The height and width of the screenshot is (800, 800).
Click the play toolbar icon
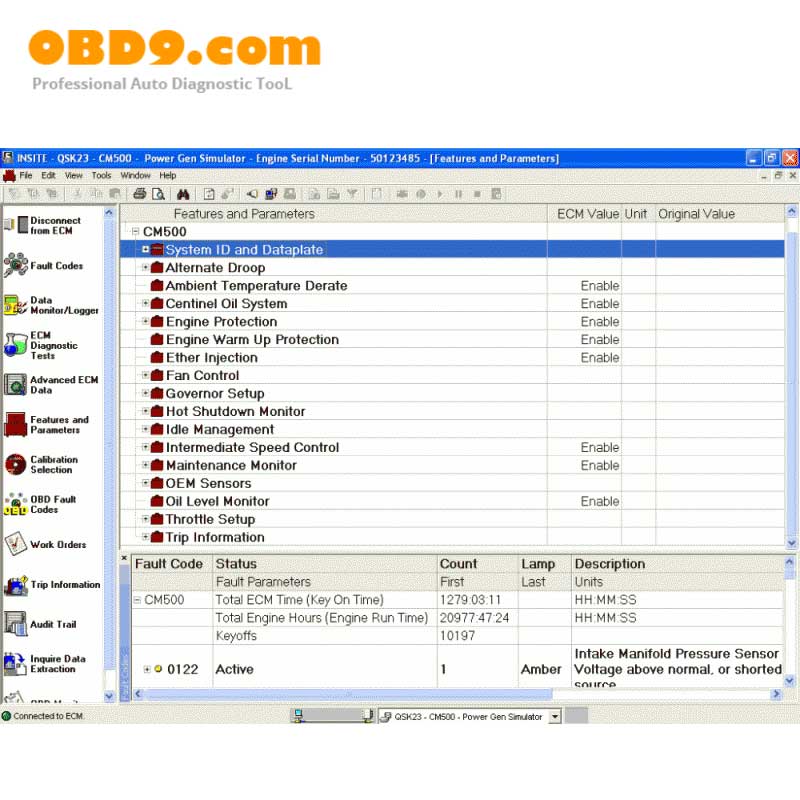click(x=440, y=194)
